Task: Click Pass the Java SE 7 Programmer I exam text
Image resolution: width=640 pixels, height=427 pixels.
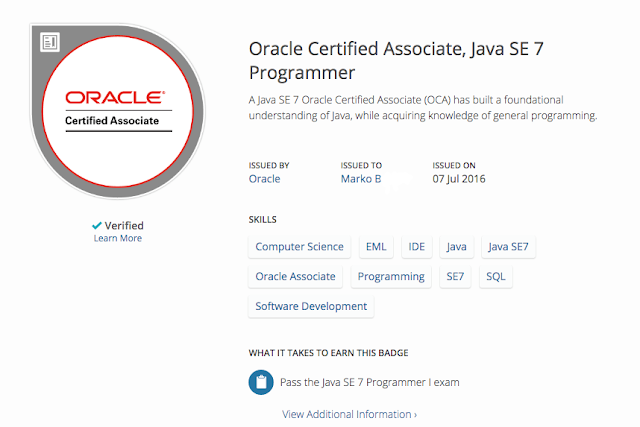Action: [369, 382]
